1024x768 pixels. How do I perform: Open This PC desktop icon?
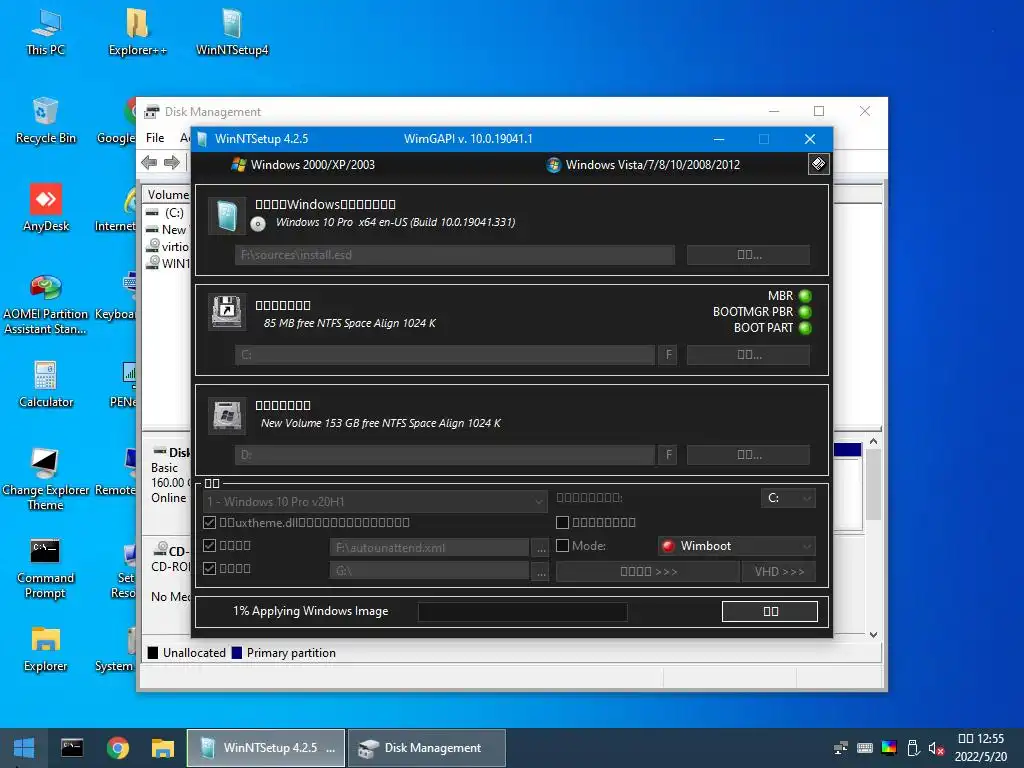click(x=46, y=31)
